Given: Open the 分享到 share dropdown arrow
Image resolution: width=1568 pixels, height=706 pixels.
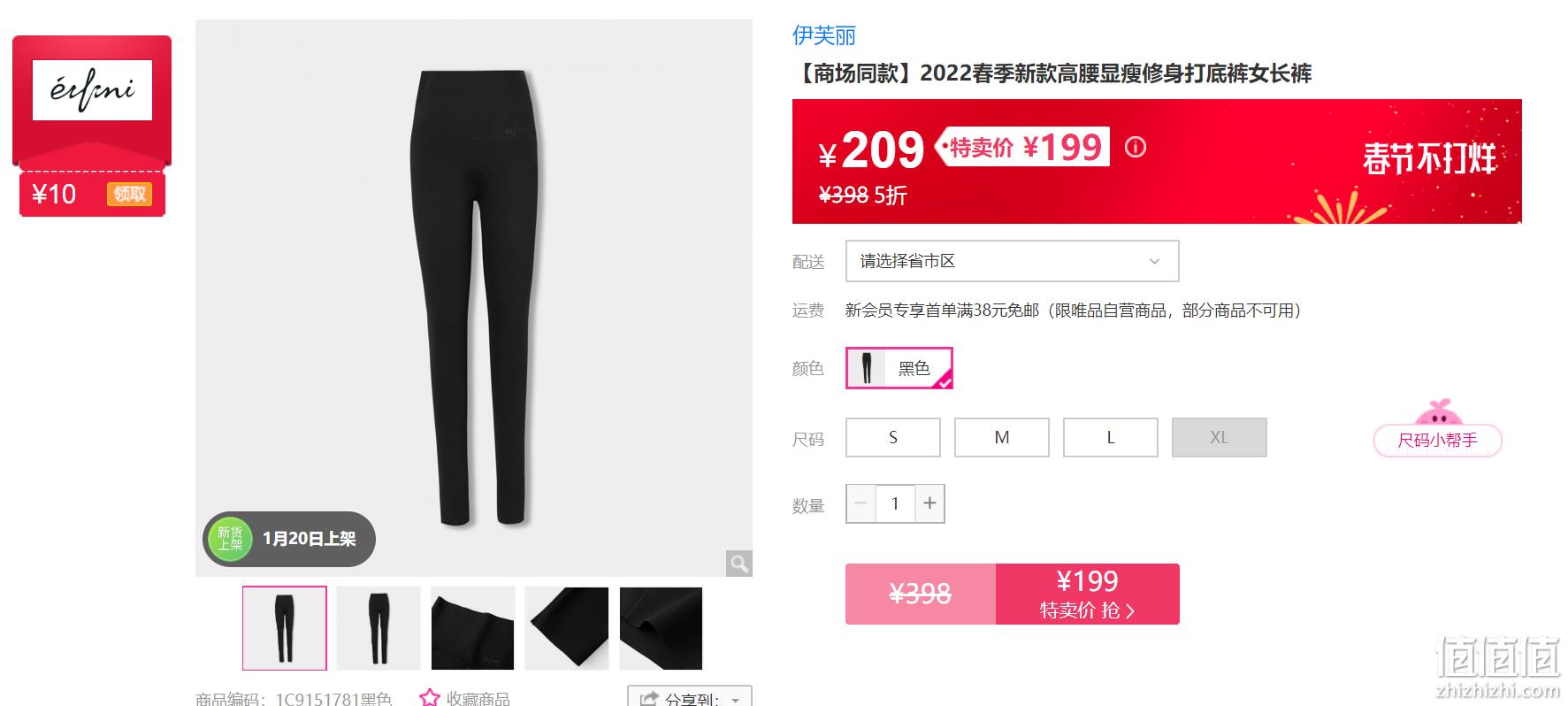Looking at the screenshot, I should tap(735, 700).
